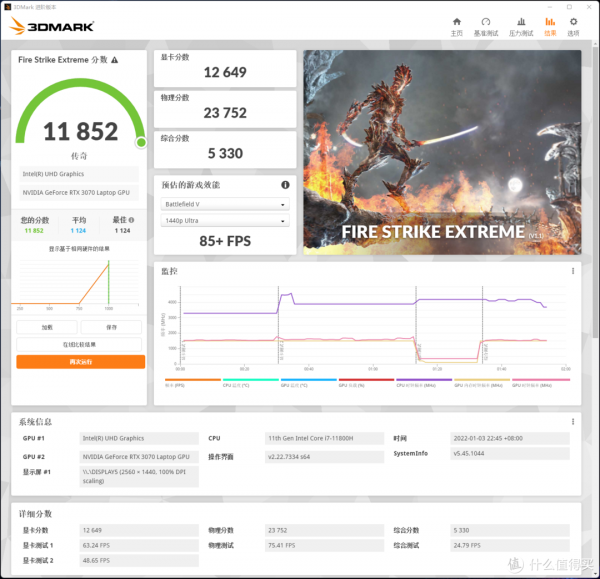Click NVIDIA GeForce RTX 3070 Laptop GPU under gauge
Viewport: 600px width, 579px height.
click(79, 192)
